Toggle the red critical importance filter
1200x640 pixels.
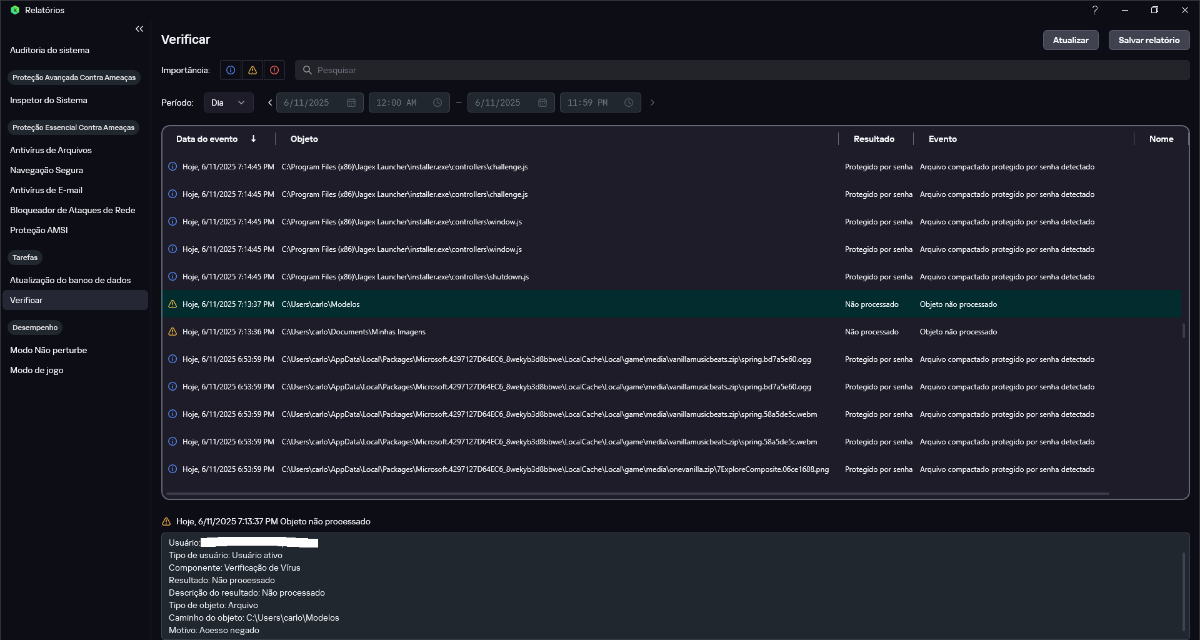coord(274,70)
